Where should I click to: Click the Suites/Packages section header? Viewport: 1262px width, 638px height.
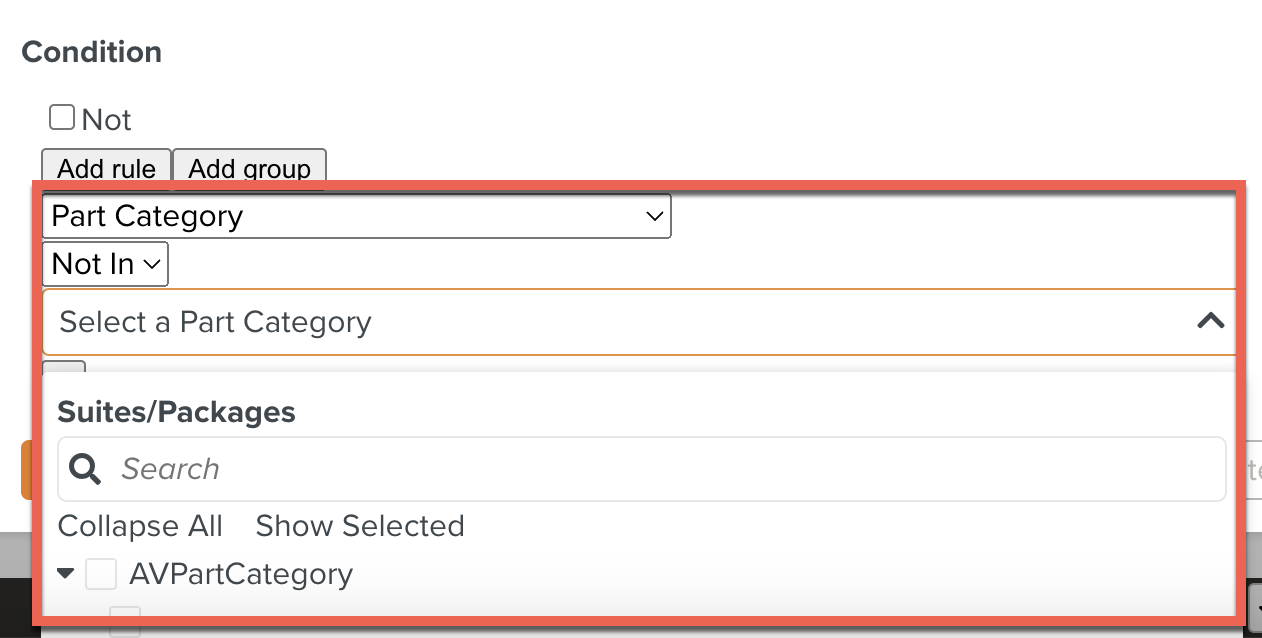coord(176,411)
